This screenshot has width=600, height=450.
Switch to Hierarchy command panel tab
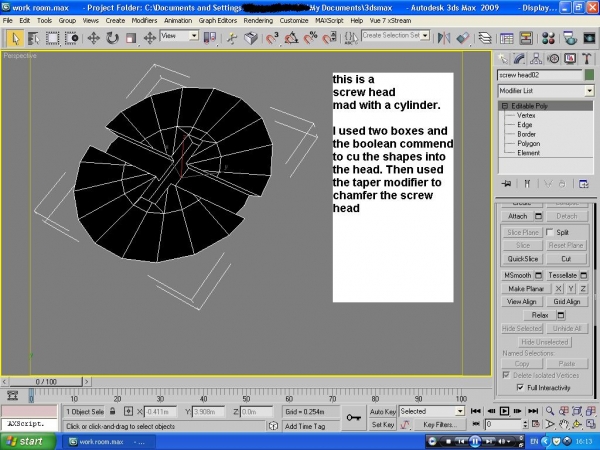click(536, 59)
